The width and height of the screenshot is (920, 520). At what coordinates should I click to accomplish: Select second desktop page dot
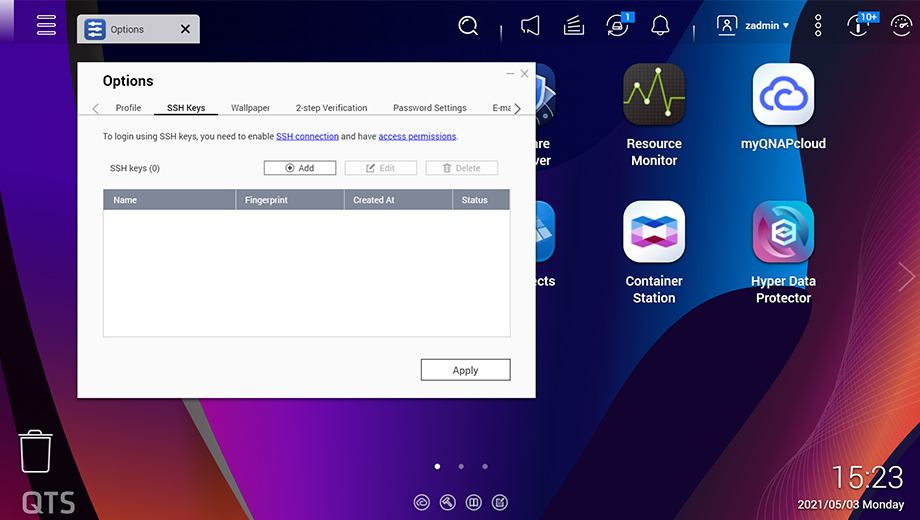pos(461,466)
